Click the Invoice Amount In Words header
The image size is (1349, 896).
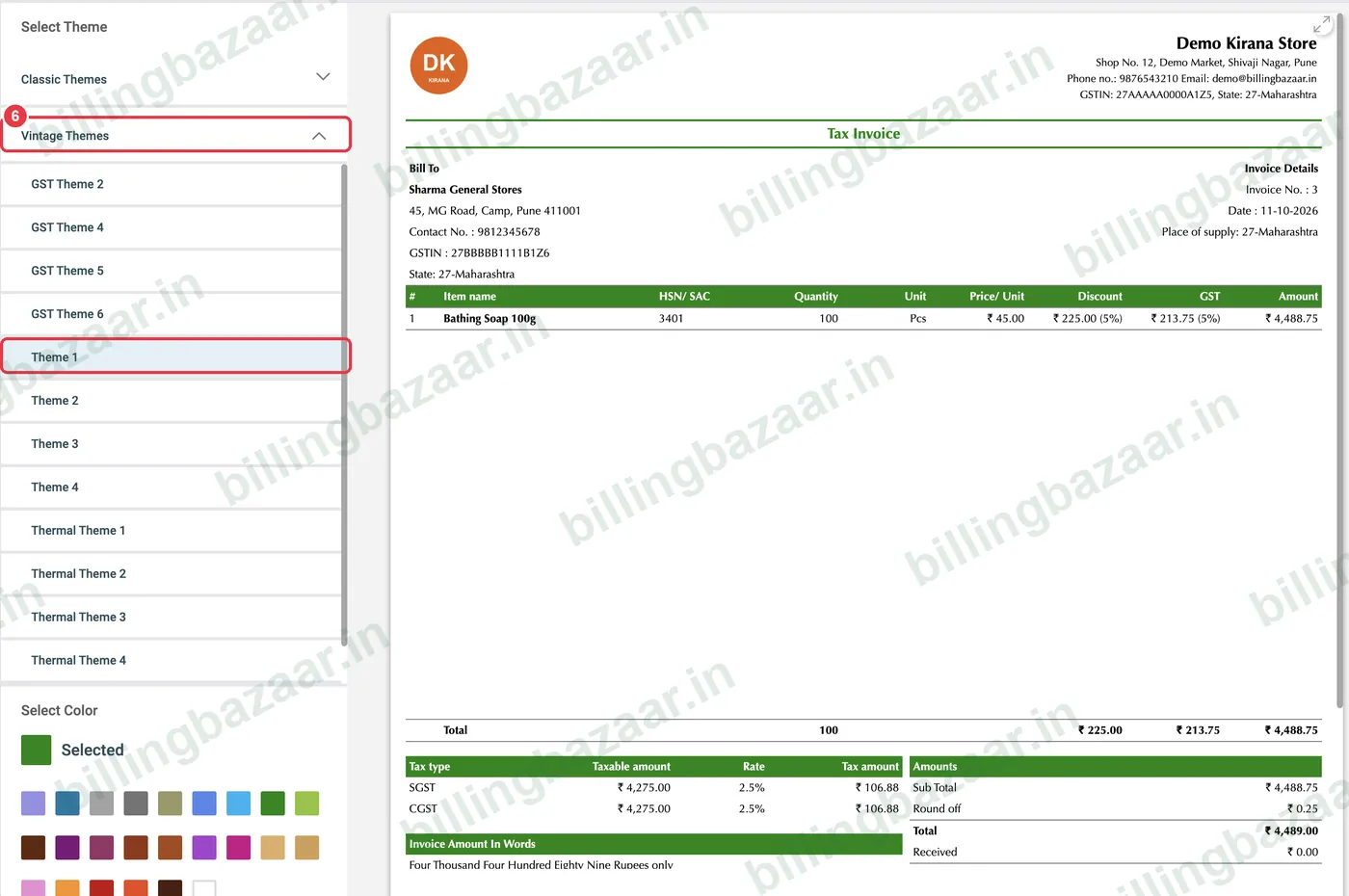[654, 844]
